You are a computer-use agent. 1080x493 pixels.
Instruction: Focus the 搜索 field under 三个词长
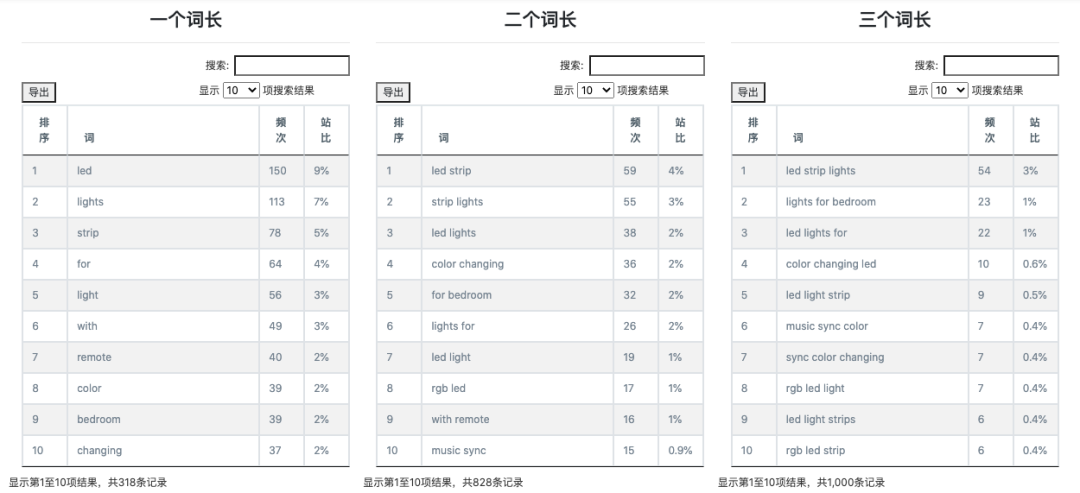(1001, 66)
